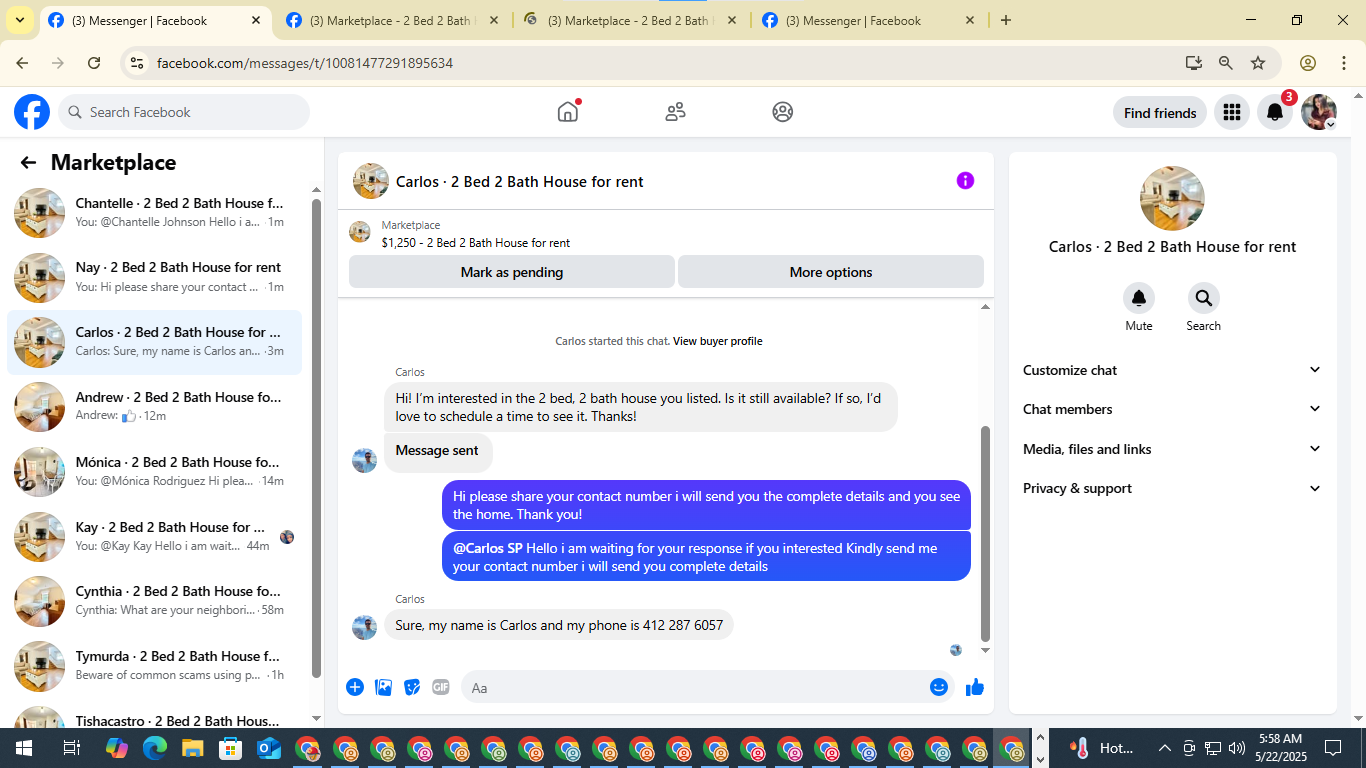Send a thumbs-up like
Screen dimensions: 1366x768
[975, 687]
